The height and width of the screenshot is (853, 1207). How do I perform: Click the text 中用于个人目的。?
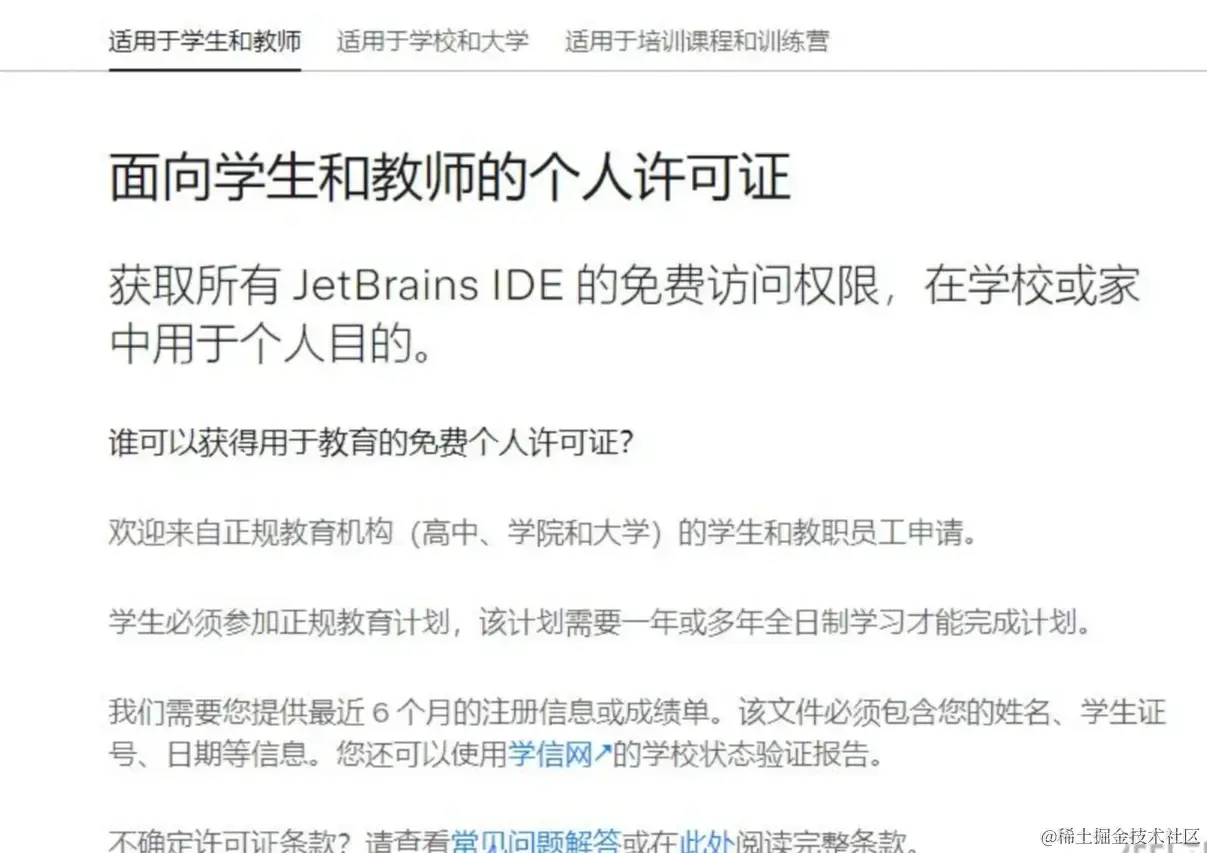[271, 345]
